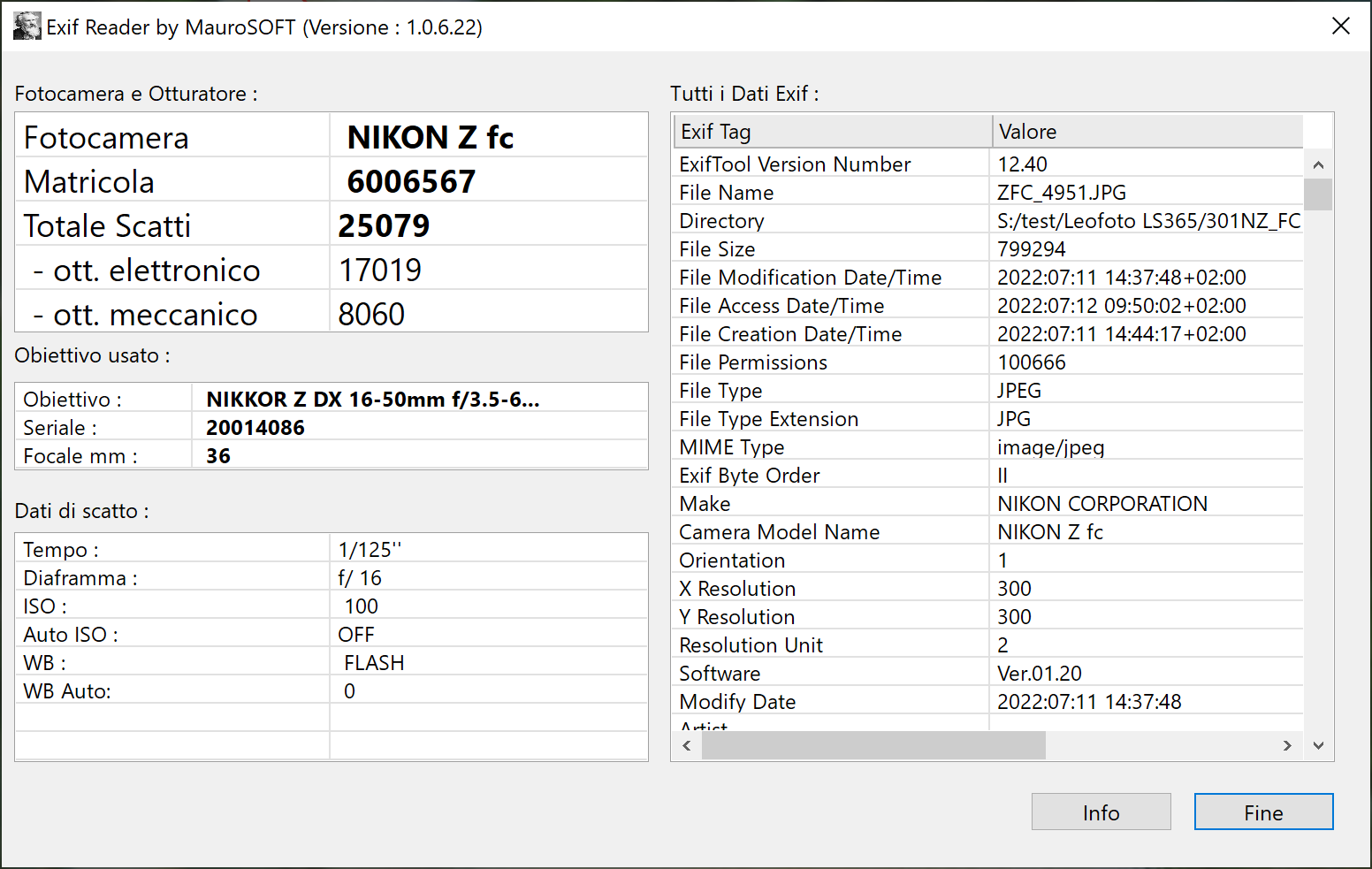
Task: Click the Valore column header
Action: (1147, 132)
